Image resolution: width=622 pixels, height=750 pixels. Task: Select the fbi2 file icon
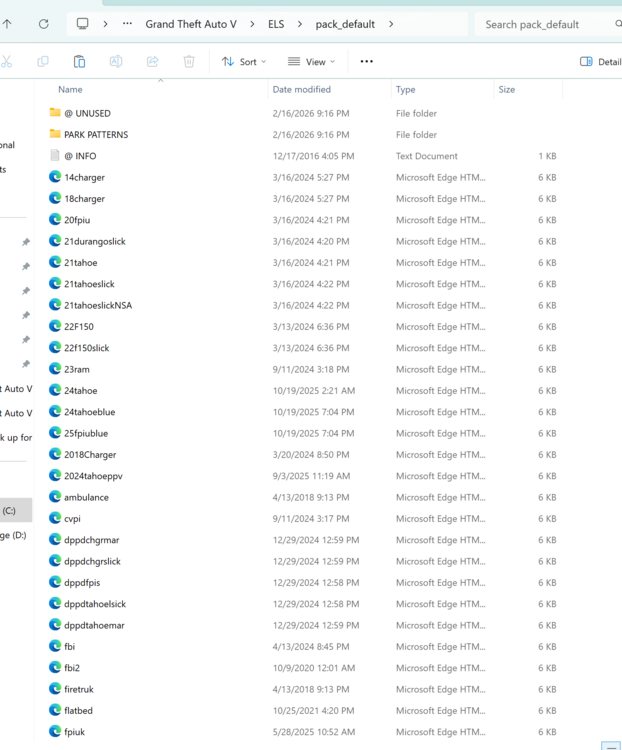[55, 667]
